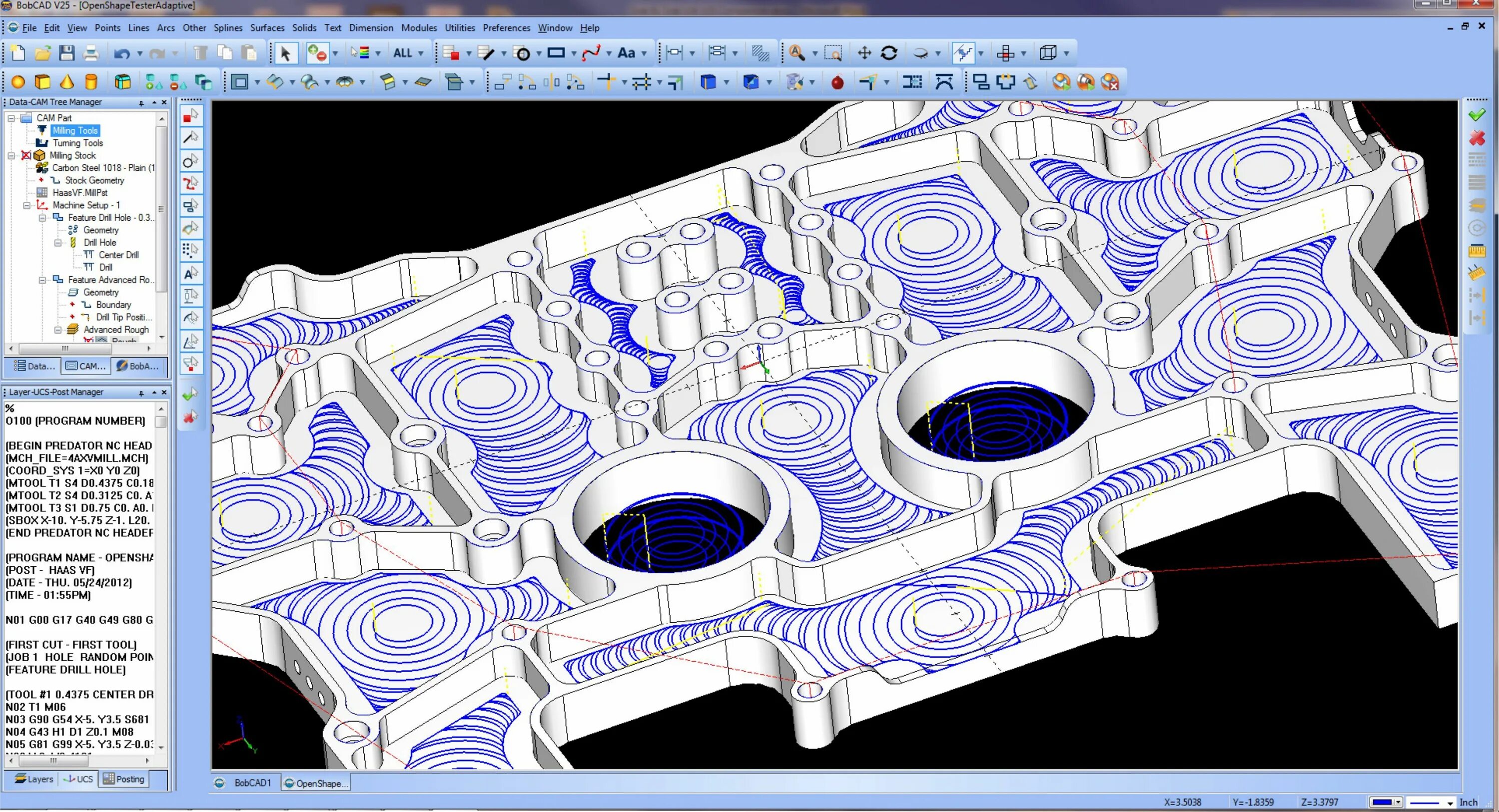Select the spline drawing tool
Image resolution: width=1499 pixels, height=812 pixels.
click(591, 53)
